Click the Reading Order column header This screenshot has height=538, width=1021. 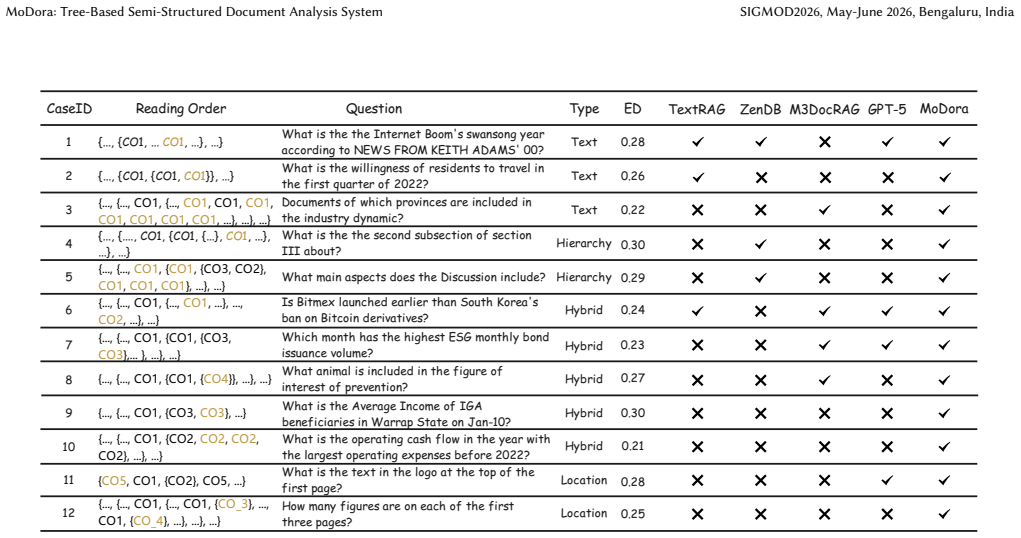[x=181, y=109]
